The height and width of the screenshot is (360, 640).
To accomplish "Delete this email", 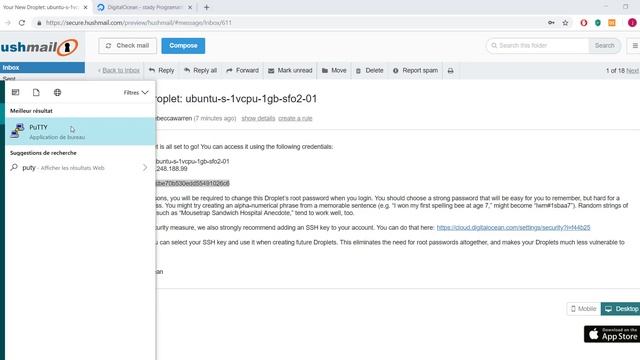I will 370,71.
